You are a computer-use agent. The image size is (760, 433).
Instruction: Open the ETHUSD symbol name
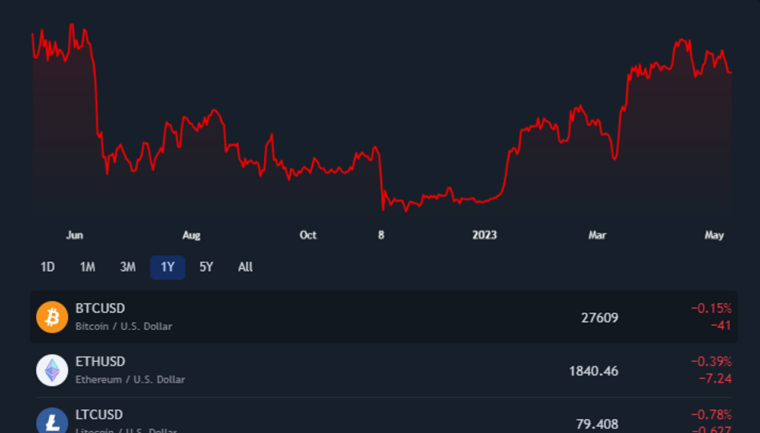[100, 361]
